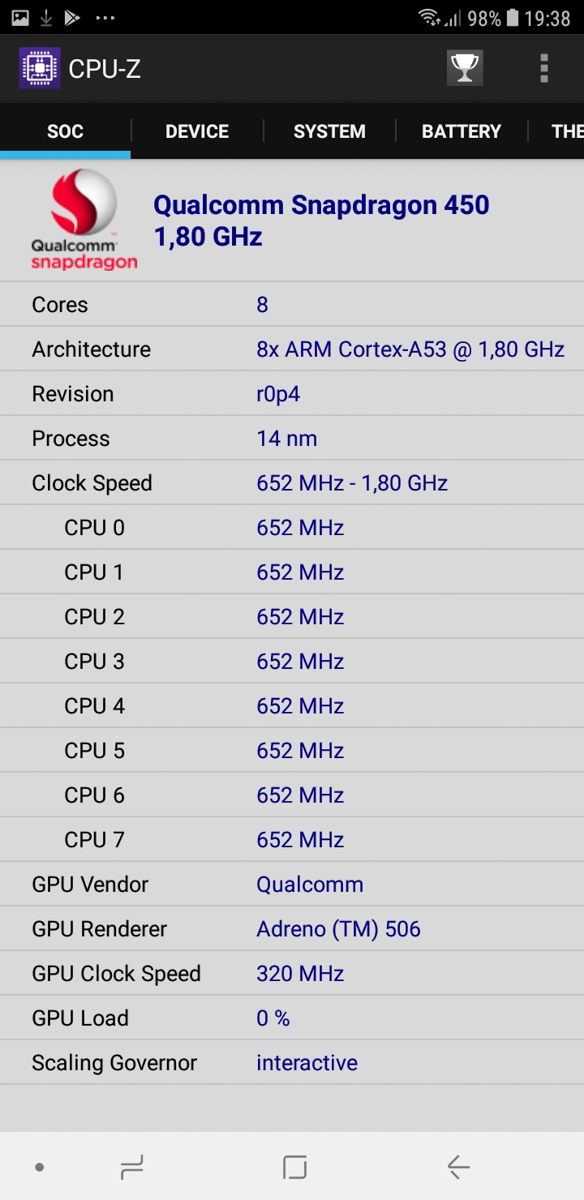
Task: Tap the GPU Renderer Adreno 506 row
Action: pos(292,929)
